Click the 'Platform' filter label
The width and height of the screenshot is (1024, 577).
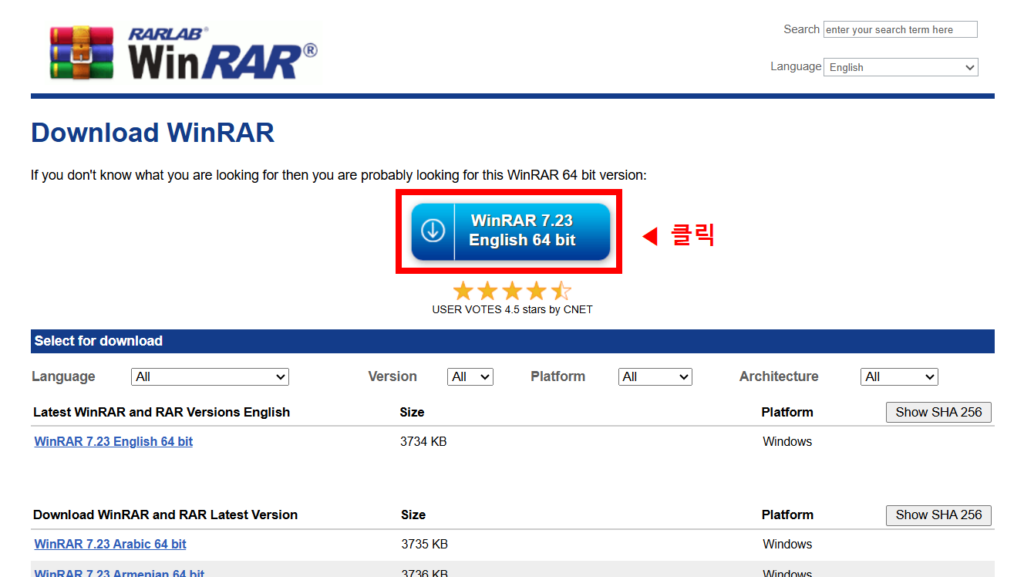pos(558,377)
